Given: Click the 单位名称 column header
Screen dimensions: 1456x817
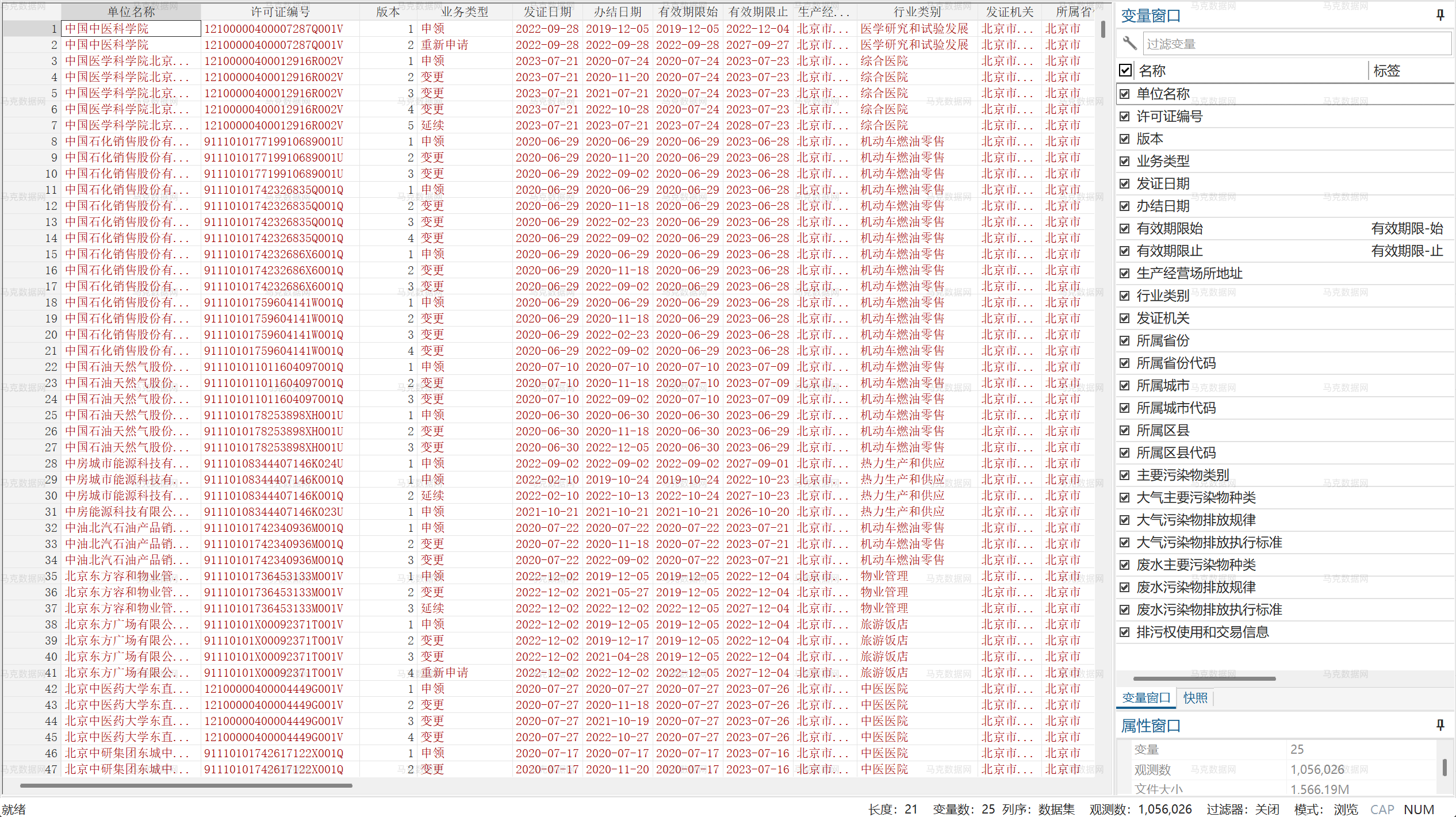Looking at the screenshot, I should (x=131, y=11).
